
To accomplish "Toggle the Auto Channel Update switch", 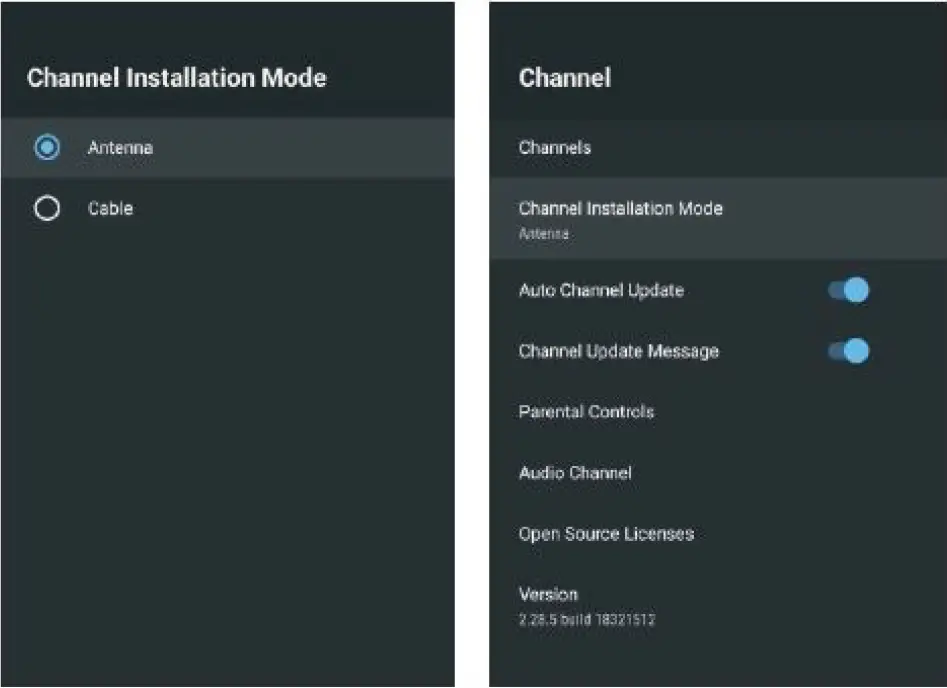I will (x=849, y=290).
